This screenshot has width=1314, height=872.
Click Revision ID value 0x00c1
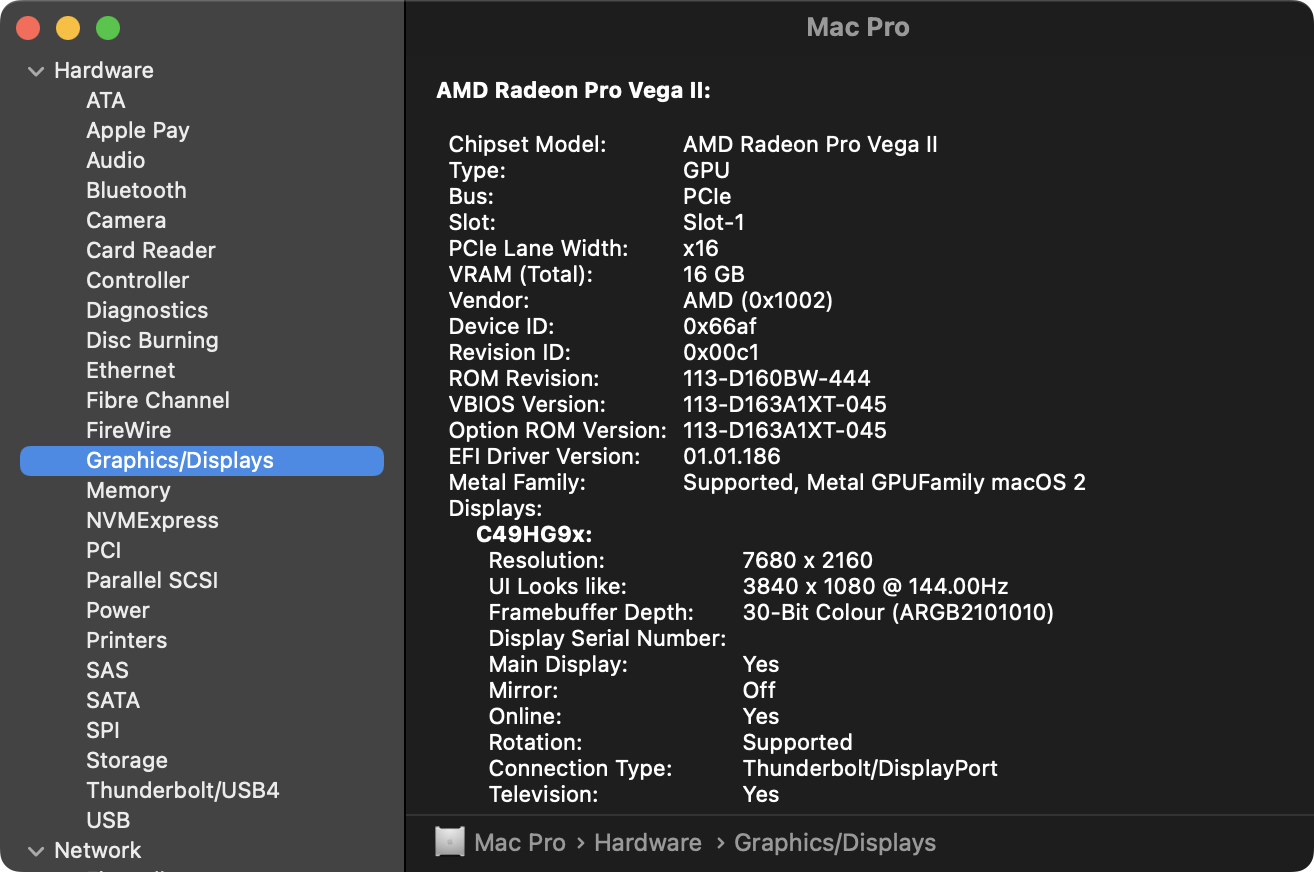[721, 352]
